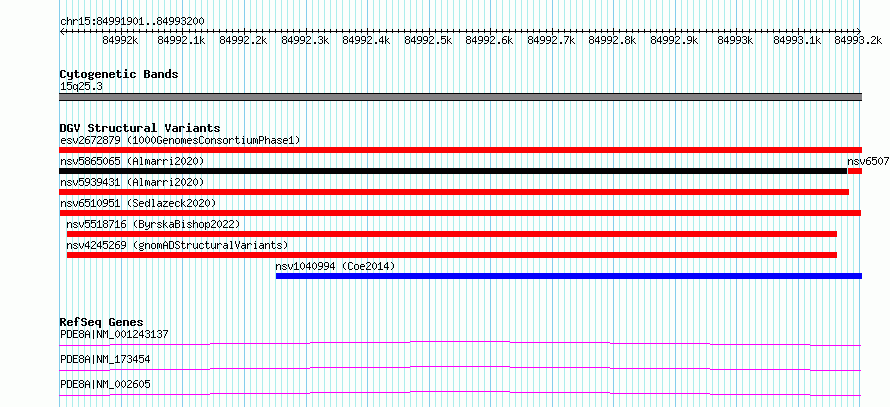Open variant nsv4245269 gnomAD label
This screenshot has width=890, height=407.
point(177,245)
